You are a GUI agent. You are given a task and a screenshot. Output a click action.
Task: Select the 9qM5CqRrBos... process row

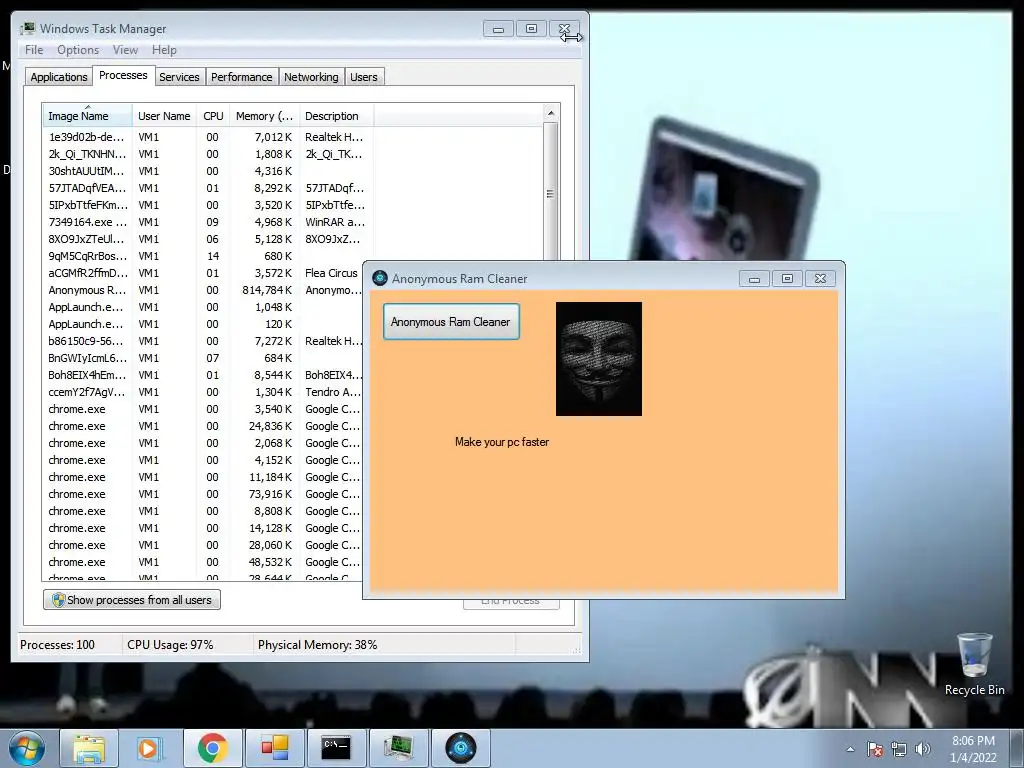(206, 256)
